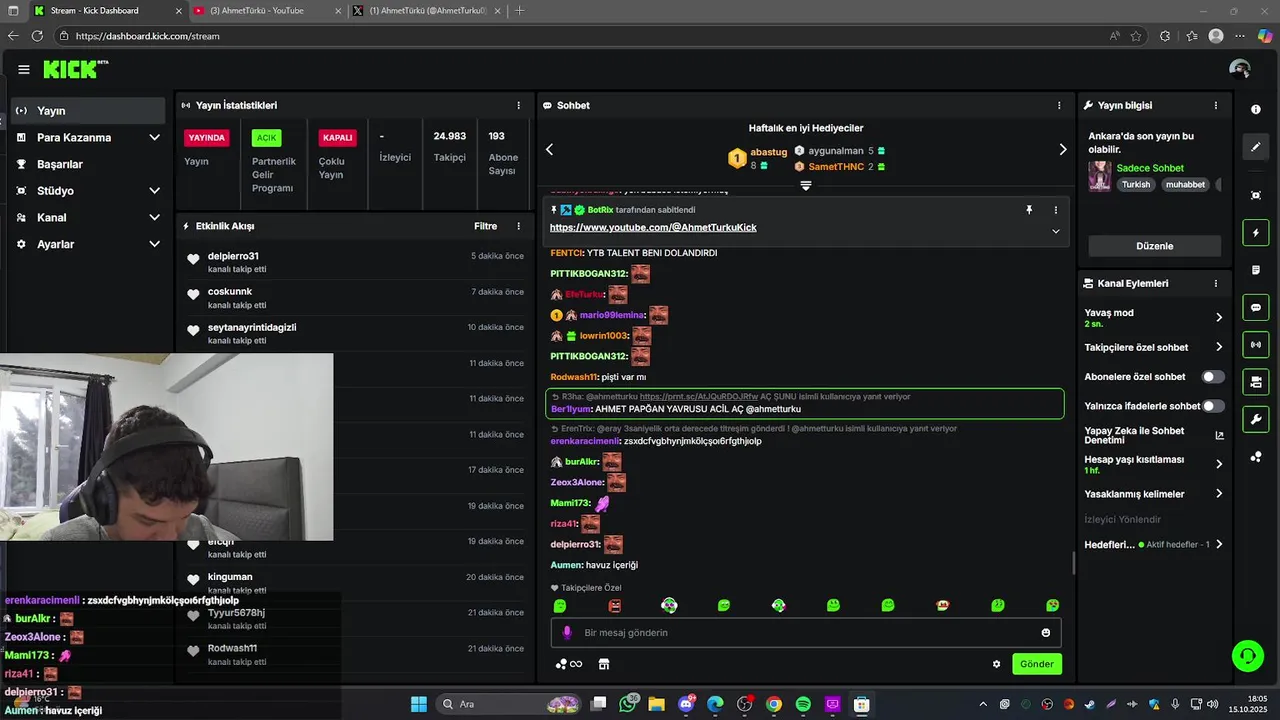Open three-dot menu of Kanal Eylemleri panel
This screenshot has height=720, width=1280.
(1216, 283)
